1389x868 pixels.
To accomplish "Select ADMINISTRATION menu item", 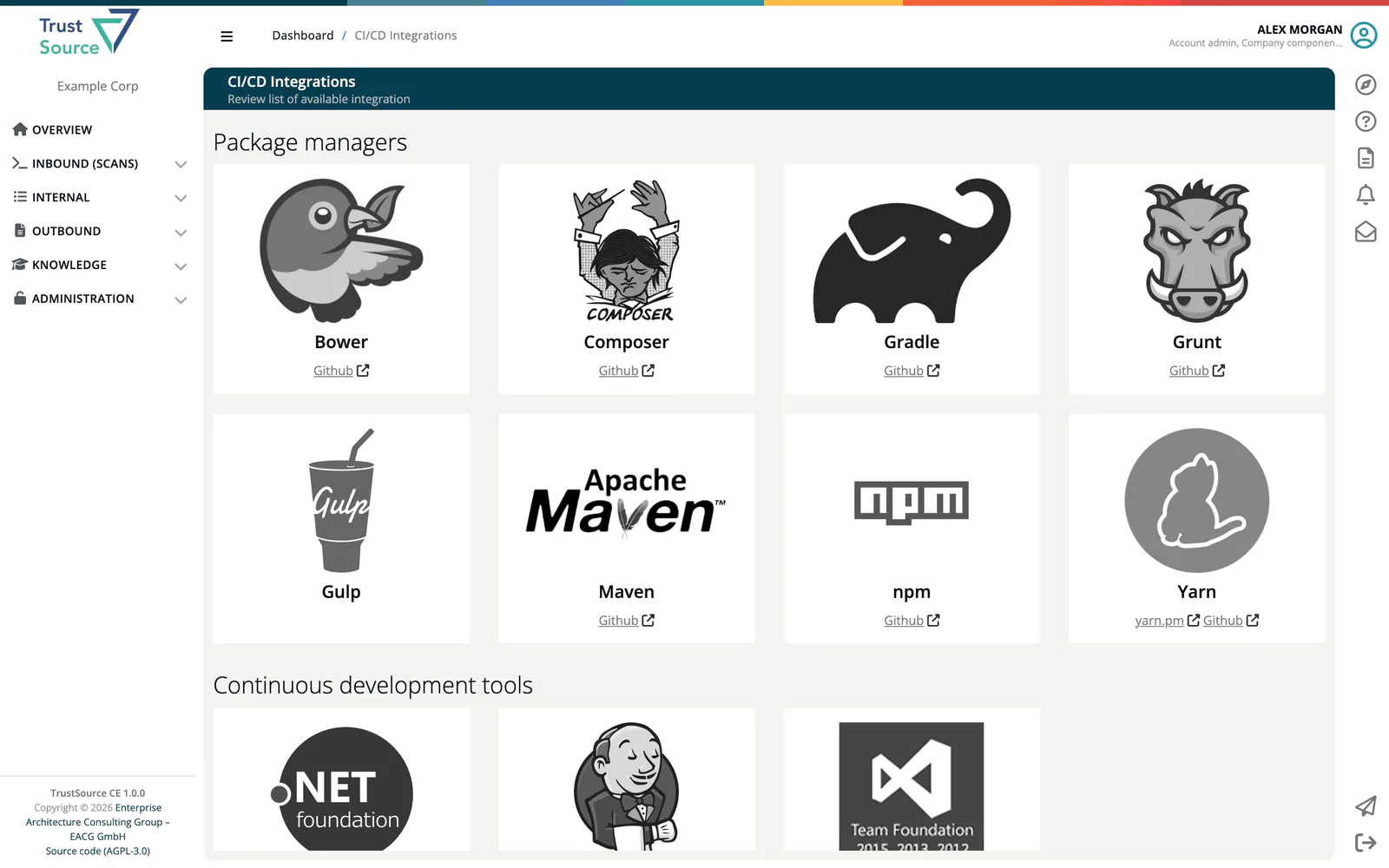I will click(x=83, y=299).
